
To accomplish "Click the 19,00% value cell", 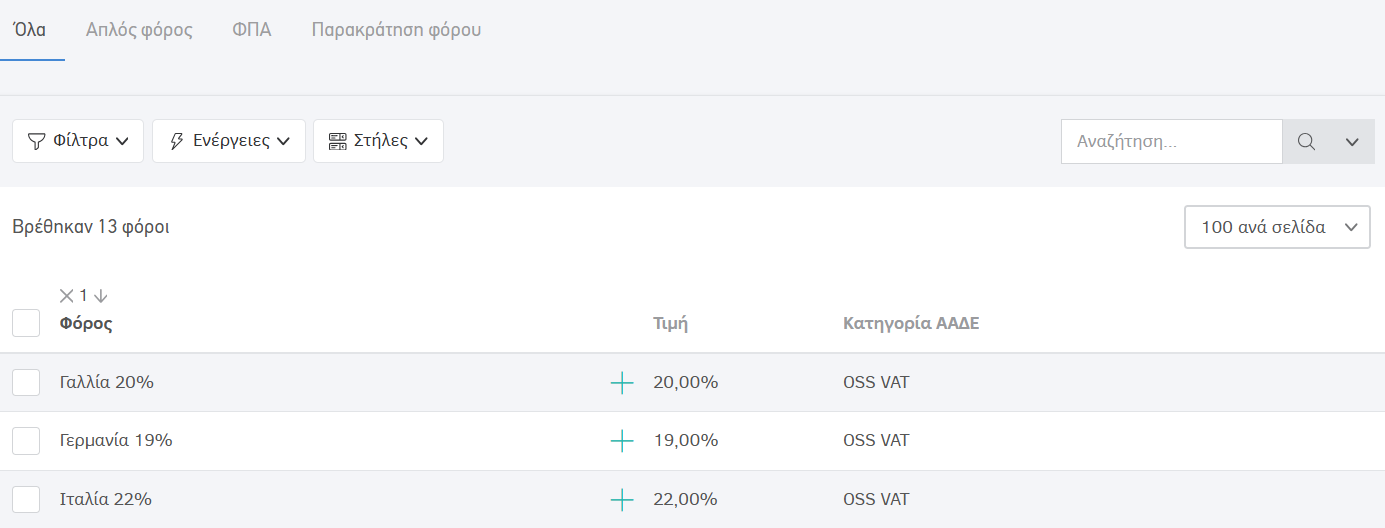I will click(686, 440).
